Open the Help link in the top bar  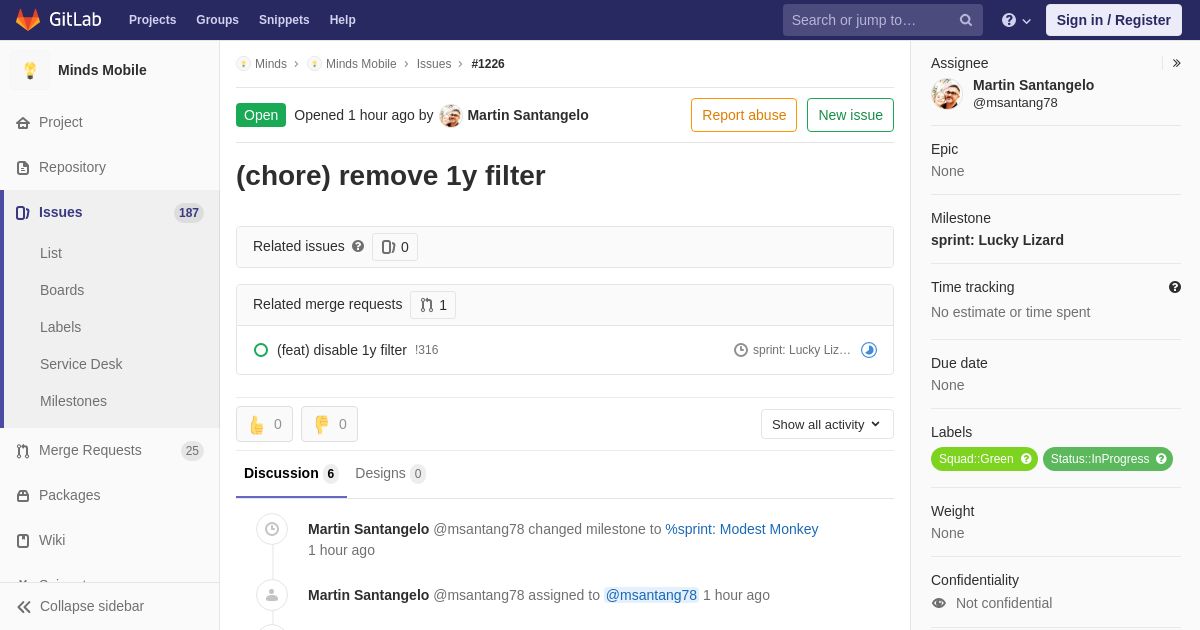[343, 20]
